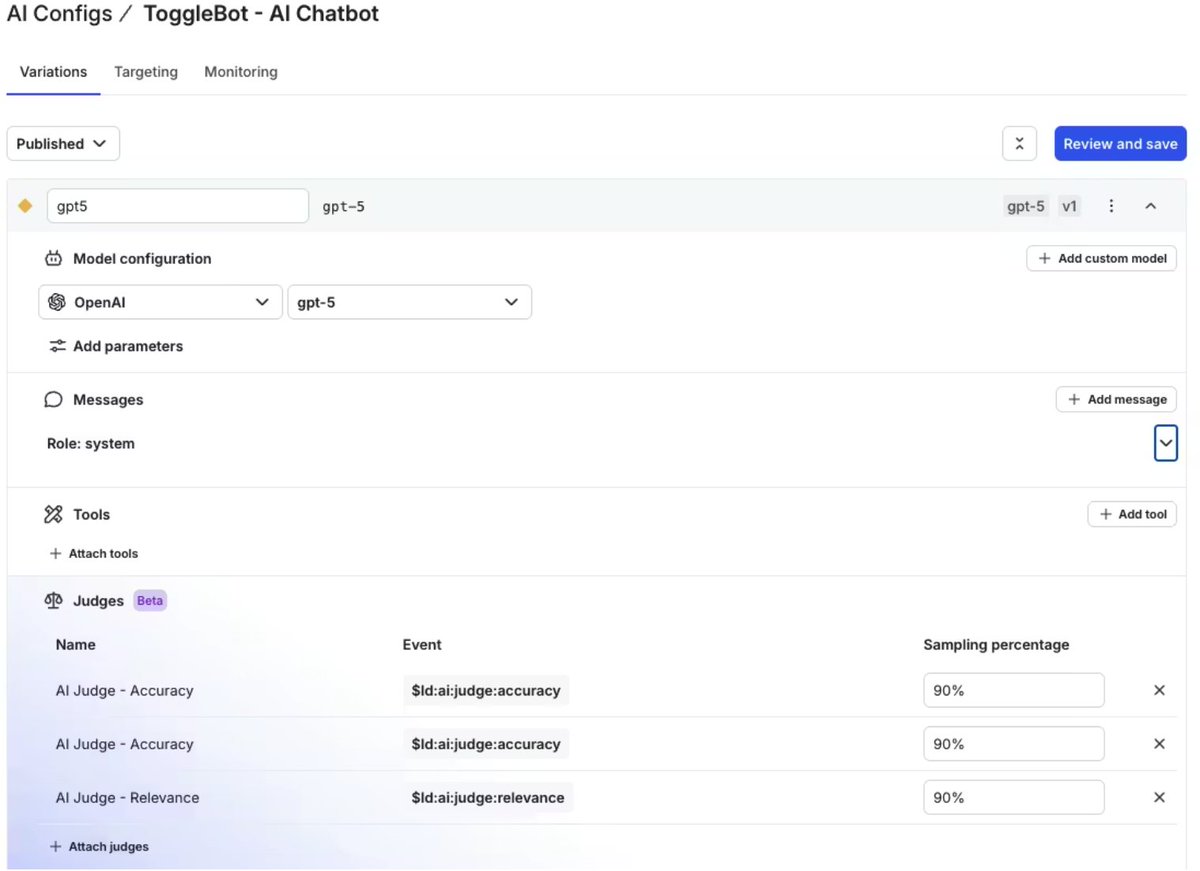
Task: Click the Sampling percentage column header
Action: 996,645
